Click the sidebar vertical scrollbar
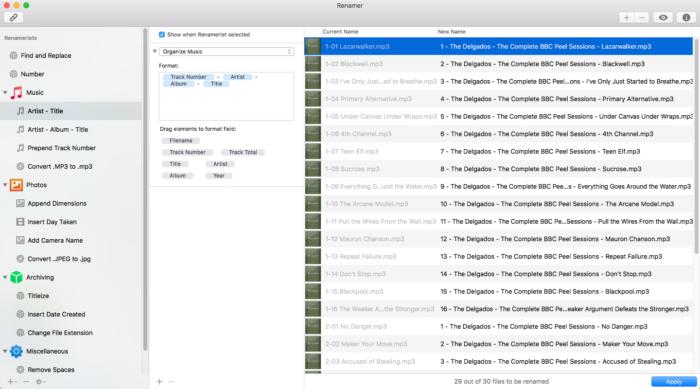 tap(145, 189)
